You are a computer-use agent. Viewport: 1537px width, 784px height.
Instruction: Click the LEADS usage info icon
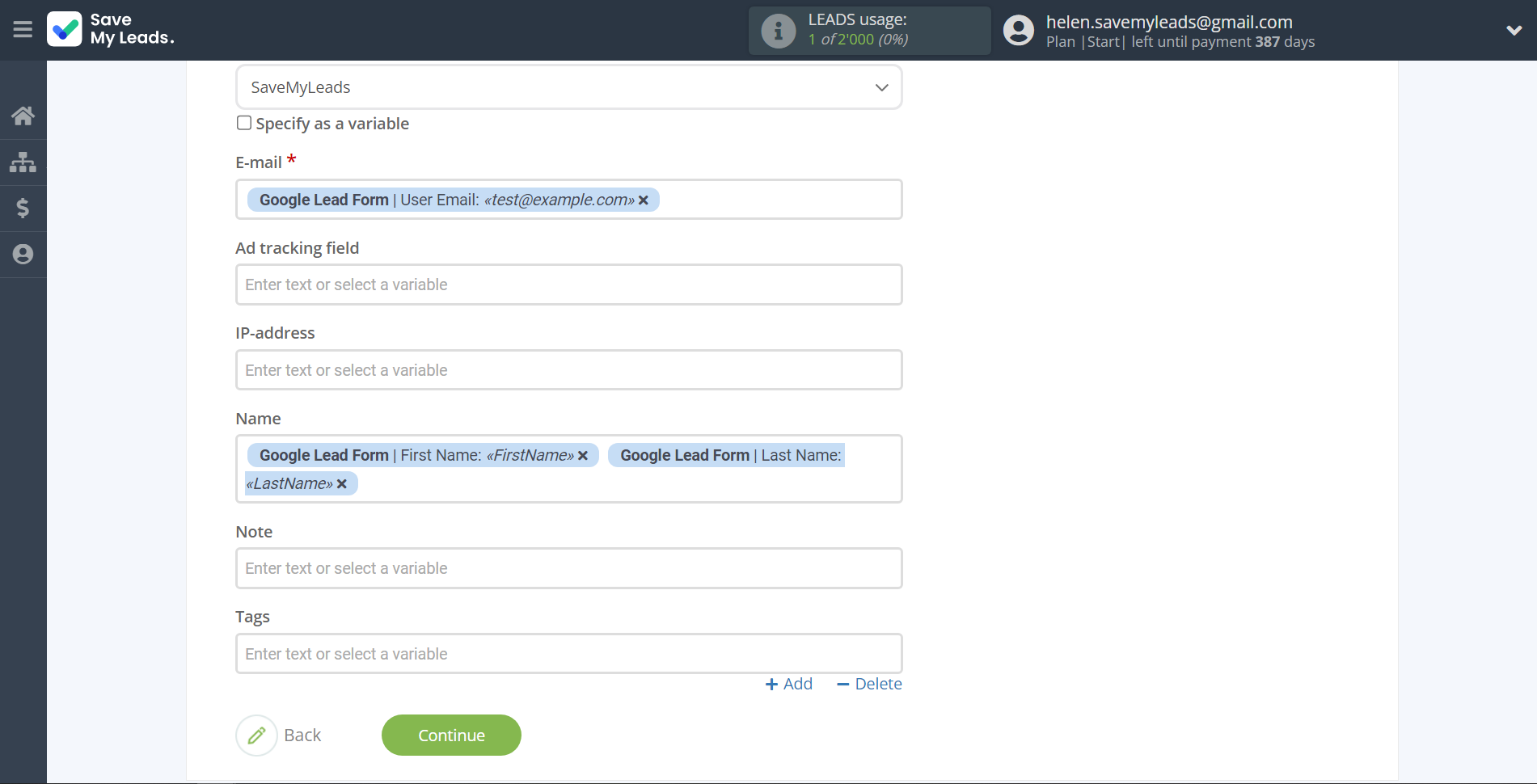pos(779,31)
